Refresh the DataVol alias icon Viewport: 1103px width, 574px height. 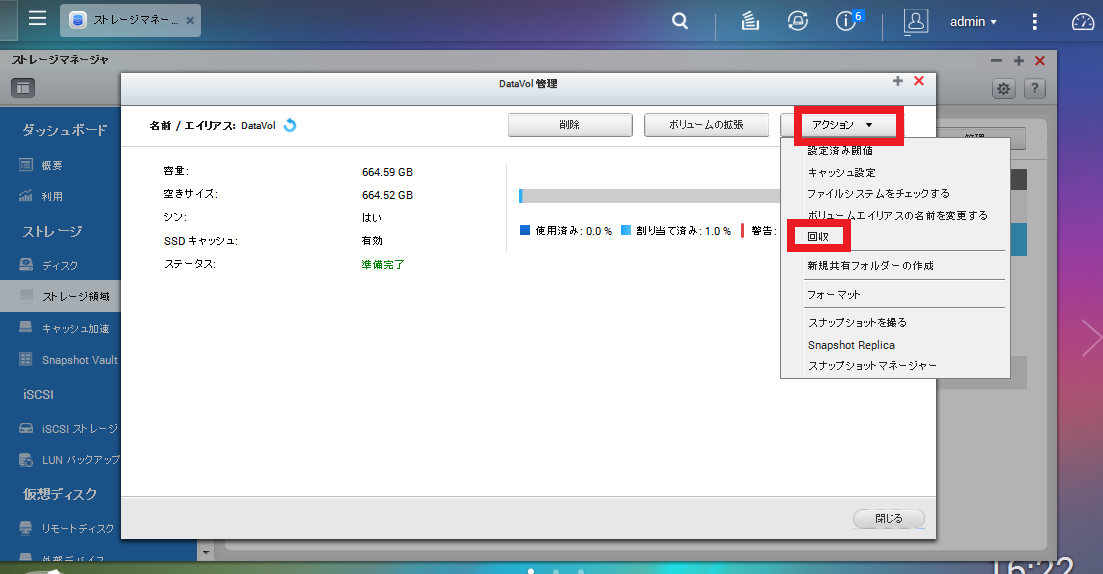290,125
